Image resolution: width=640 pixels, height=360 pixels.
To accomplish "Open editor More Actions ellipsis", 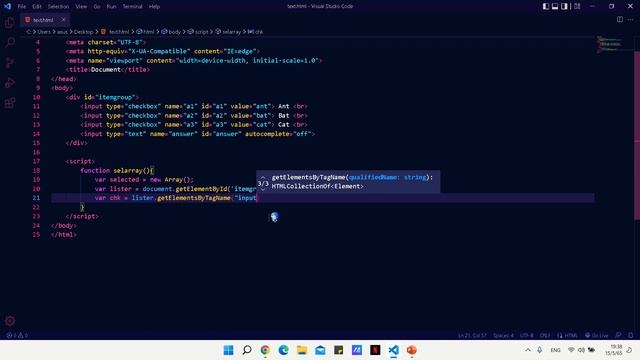I will (x=631, y=20).
